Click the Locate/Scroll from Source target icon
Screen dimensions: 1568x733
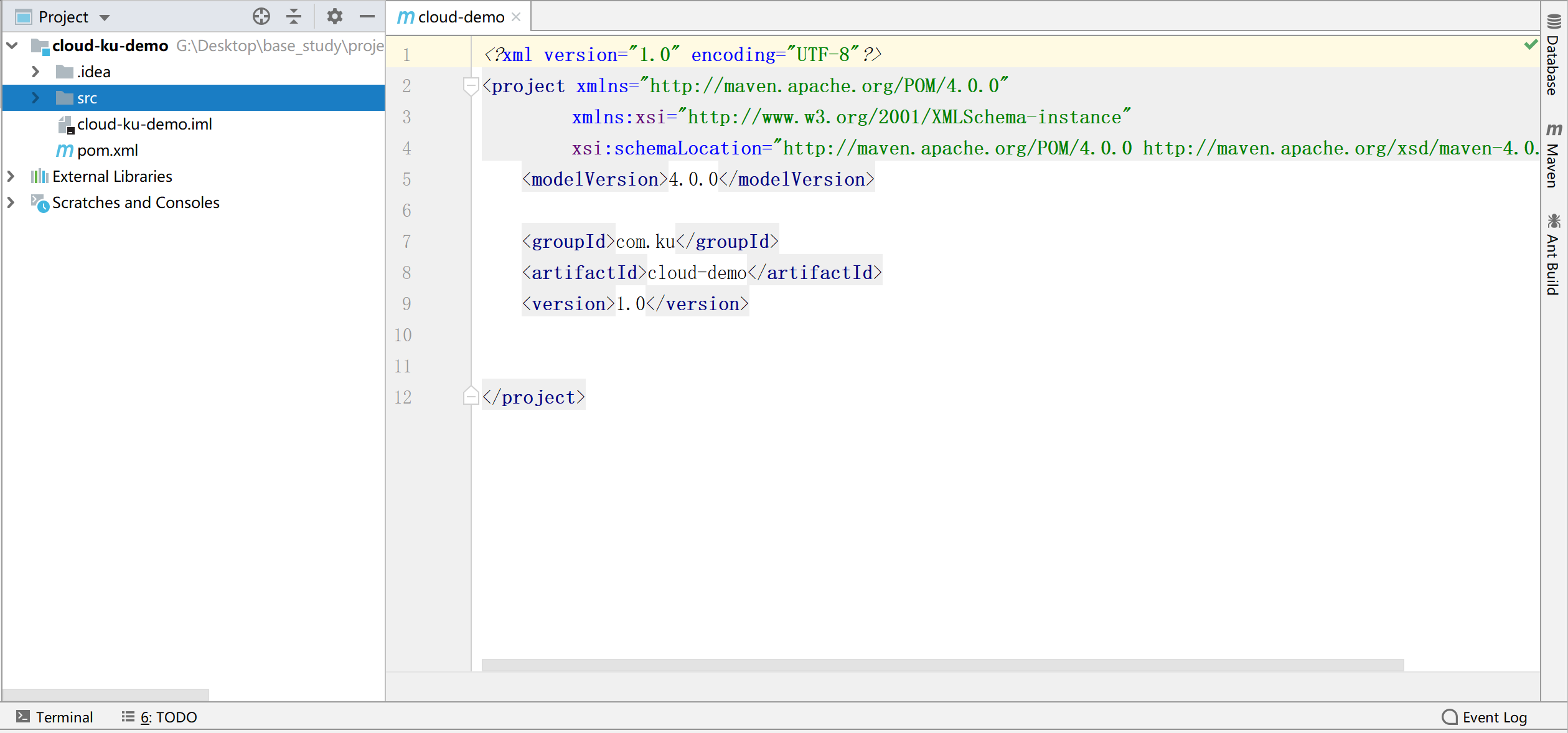pyautogui.click(x=261, y=16)
